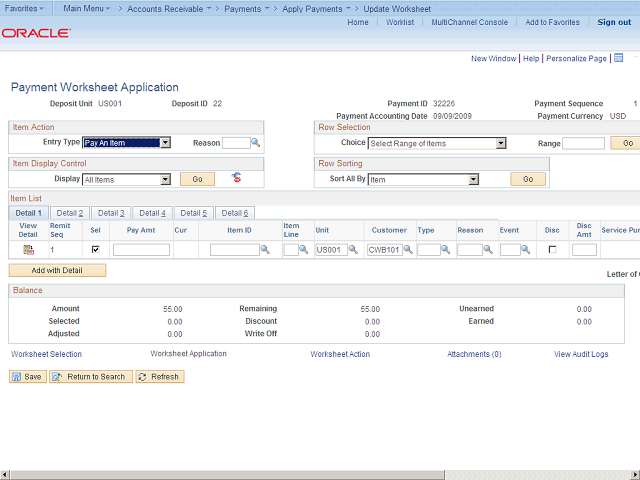
Task: Open the Sort All By dropdown
Action: click(x=423, y=180)
